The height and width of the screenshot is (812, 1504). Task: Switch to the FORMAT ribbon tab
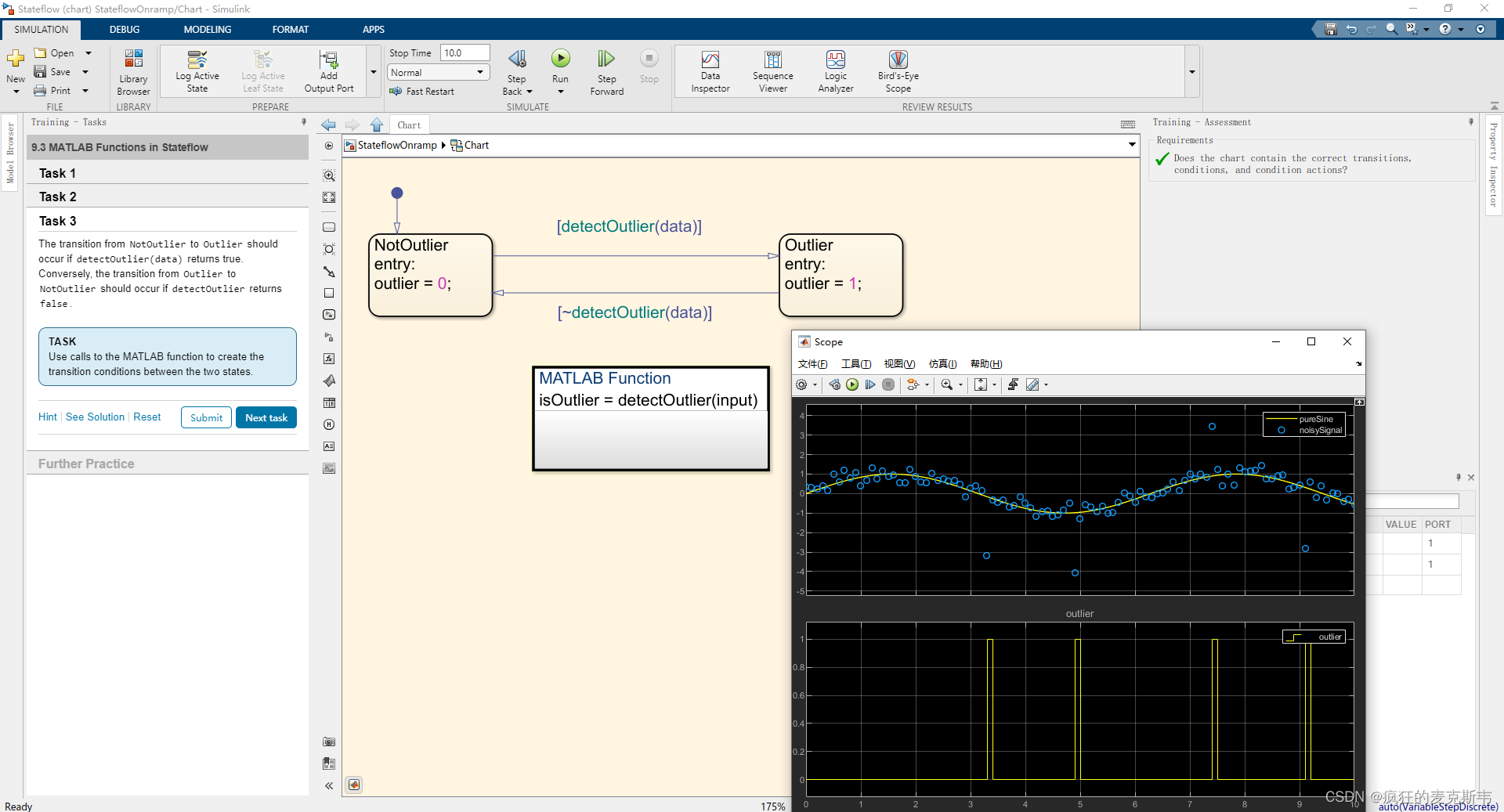[x=291, y=29]
